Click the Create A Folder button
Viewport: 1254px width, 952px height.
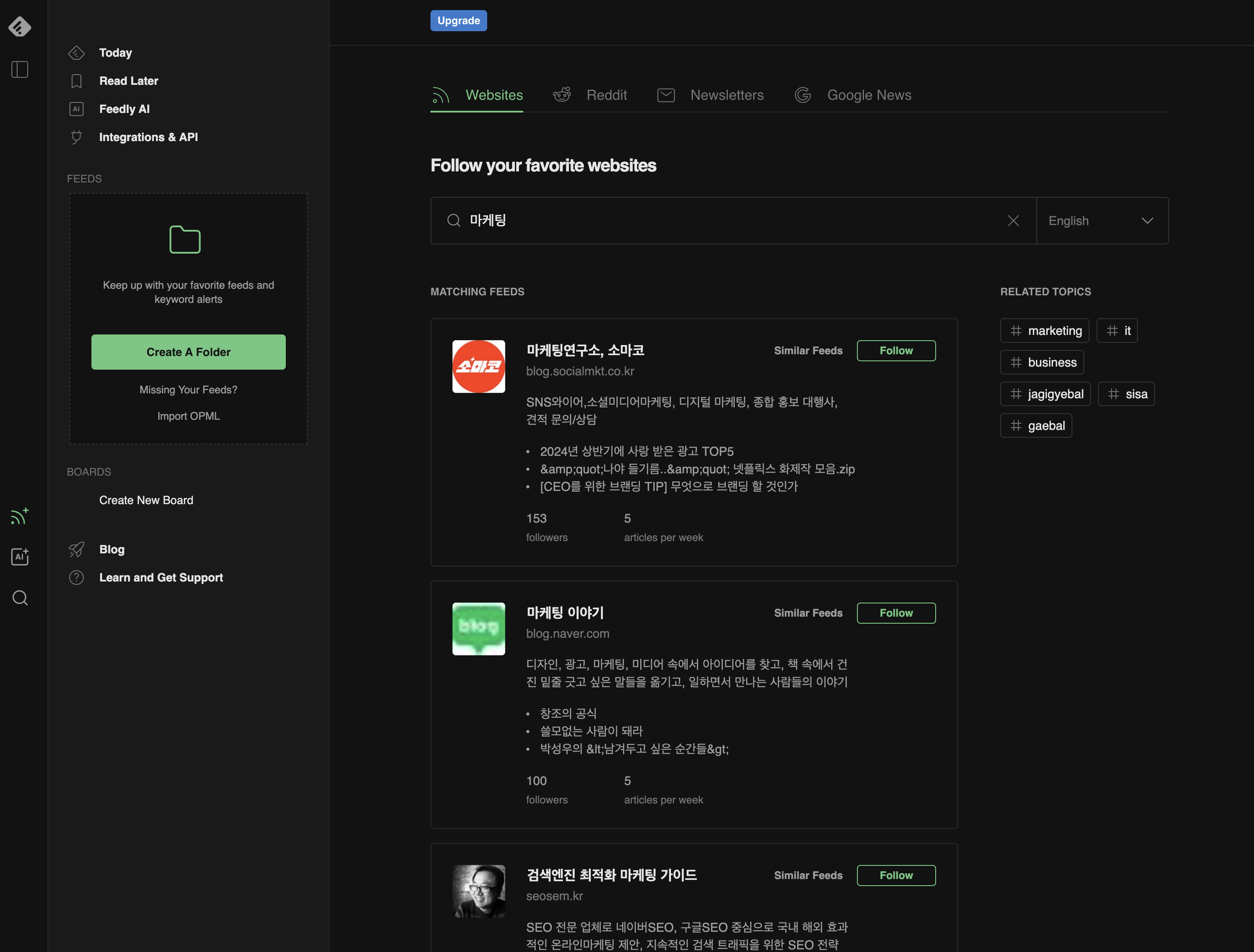pyautogui.click(x=189, y=352)
